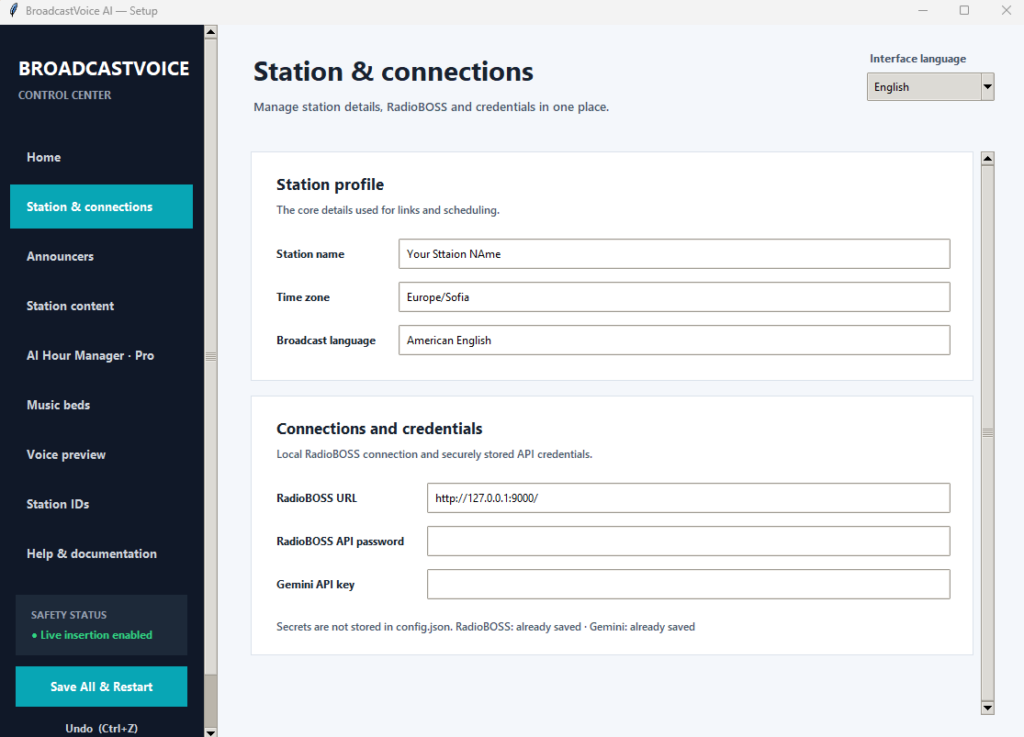
Task: Click the Gemini API key field
Action: pyautogui.click(x=688, y=584)
